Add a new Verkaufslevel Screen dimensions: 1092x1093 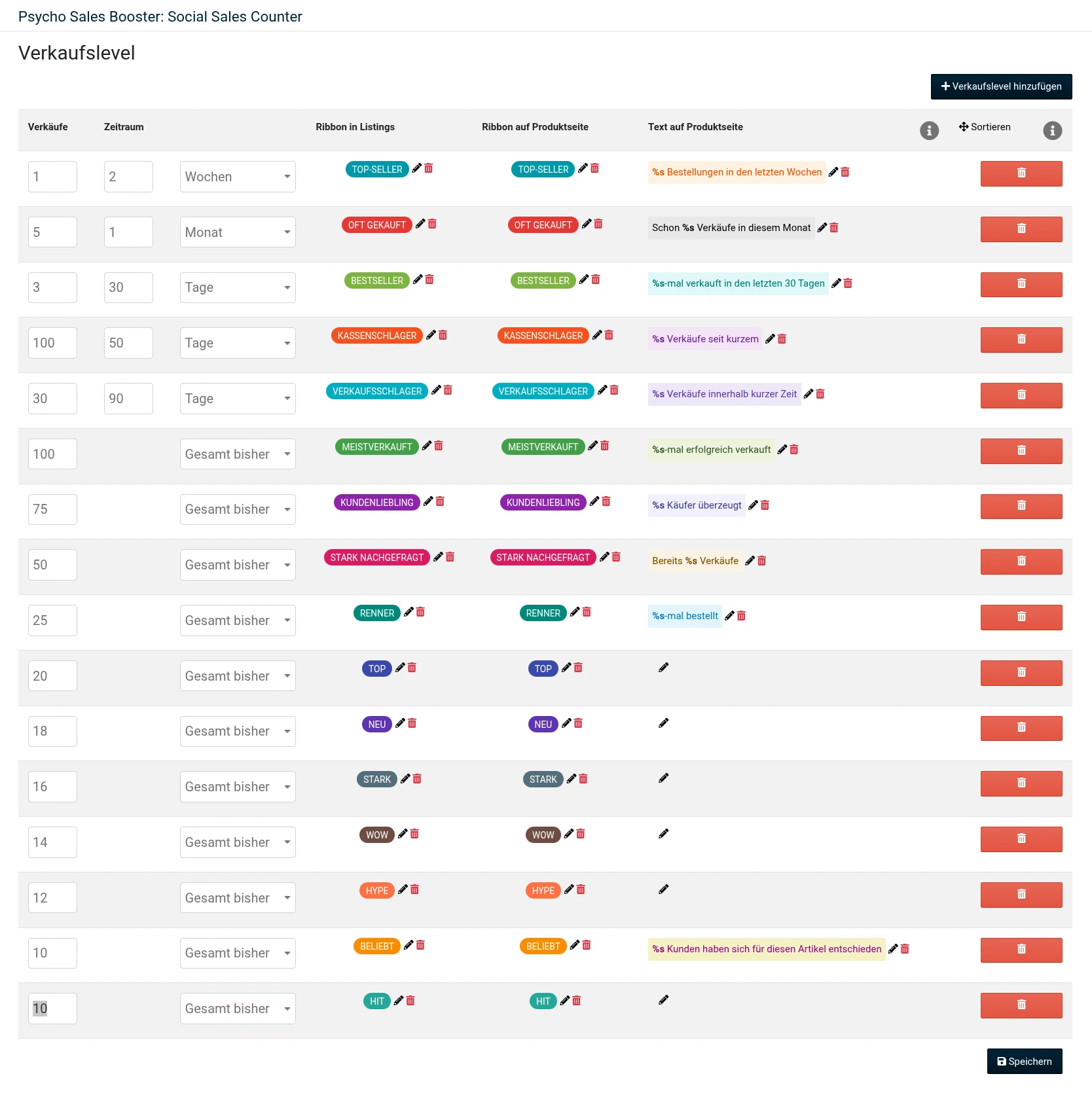tap(1001, 86)
